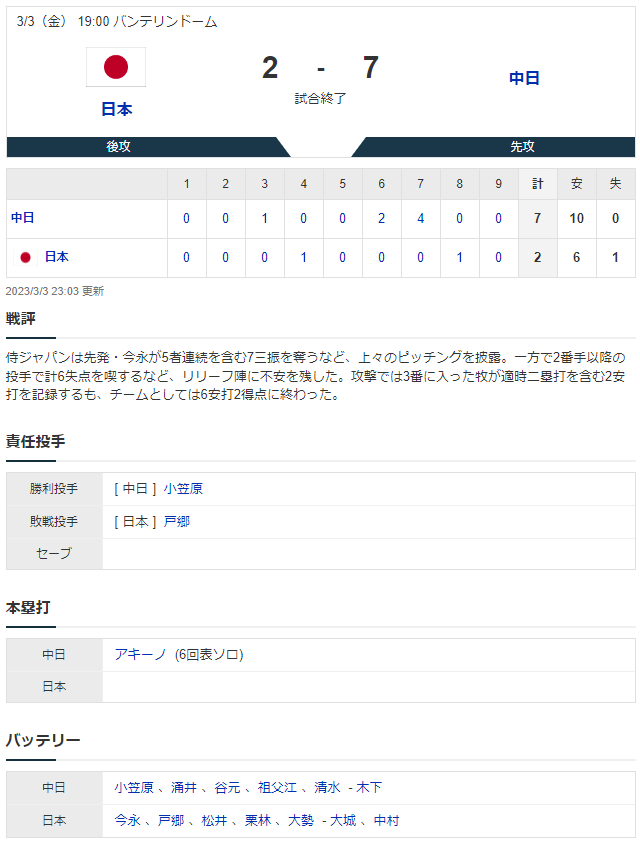Click the 3/3 19:00 バンテリンドーム game info
The height and width of the screenshot is (847, 640).
[x=117, y=22]
